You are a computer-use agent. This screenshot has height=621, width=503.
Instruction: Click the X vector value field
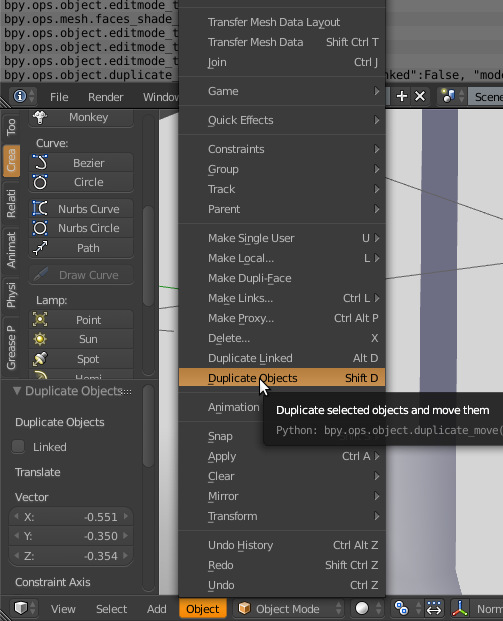(71, 517)
